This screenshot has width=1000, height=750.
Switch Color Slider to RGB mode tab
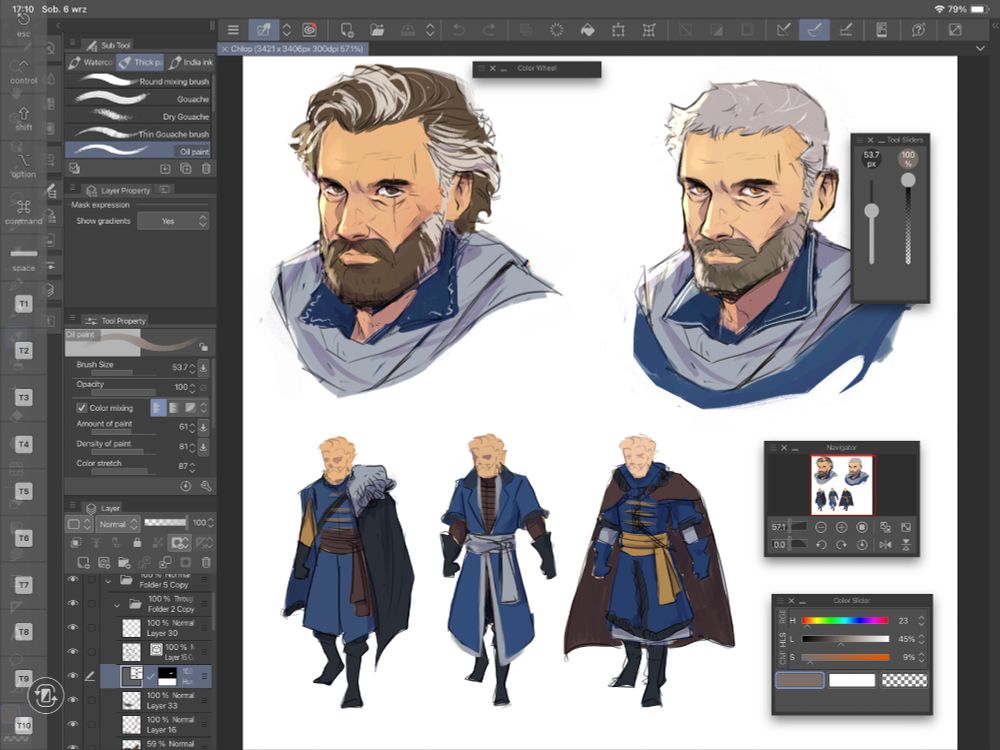783,616
